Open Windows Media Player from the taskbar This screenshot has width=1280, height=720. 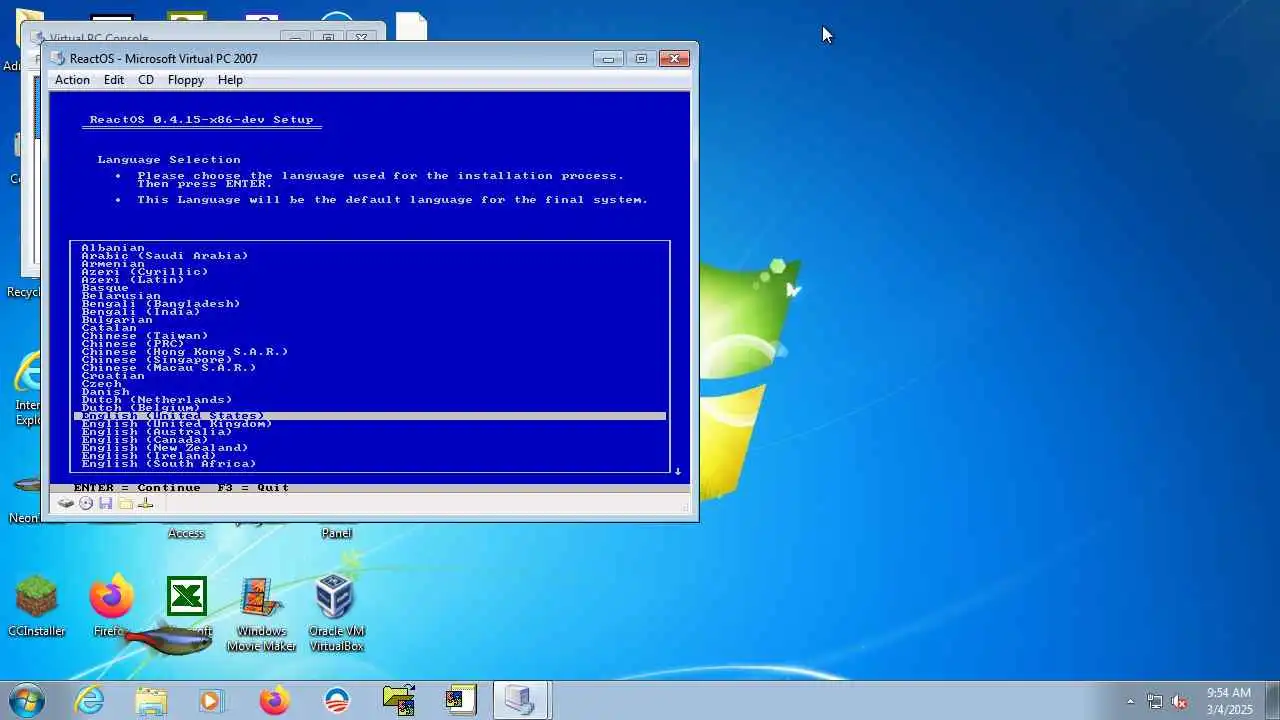[211, 700]
